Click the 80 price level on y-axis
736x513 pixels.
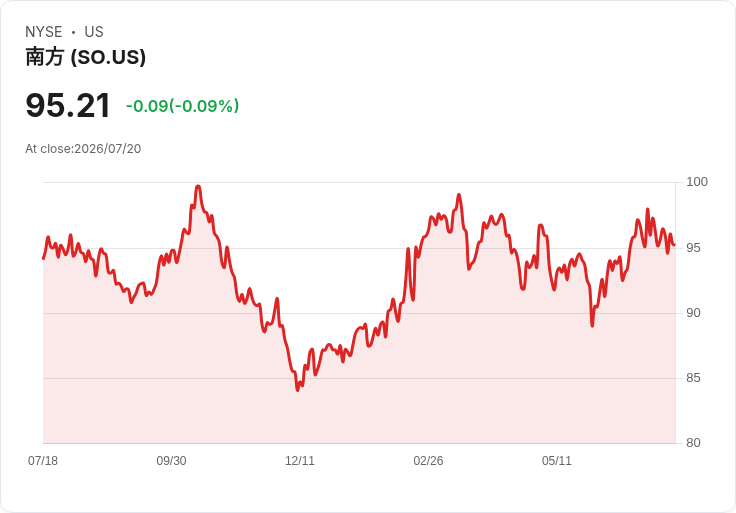coord(693,443)
